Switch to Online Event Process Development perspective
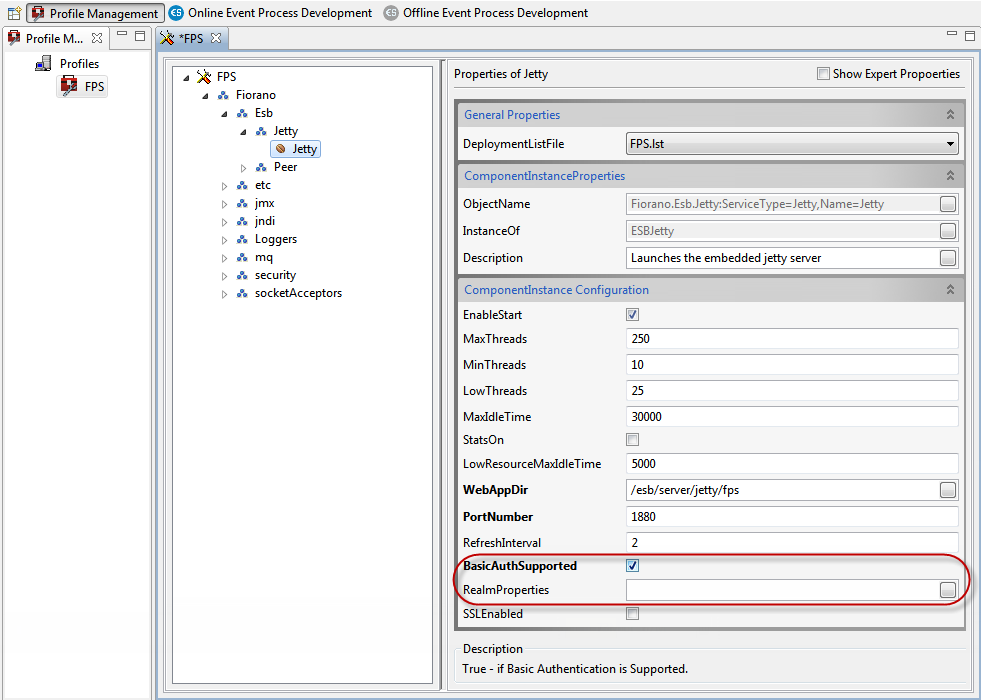 pos(270,13)
